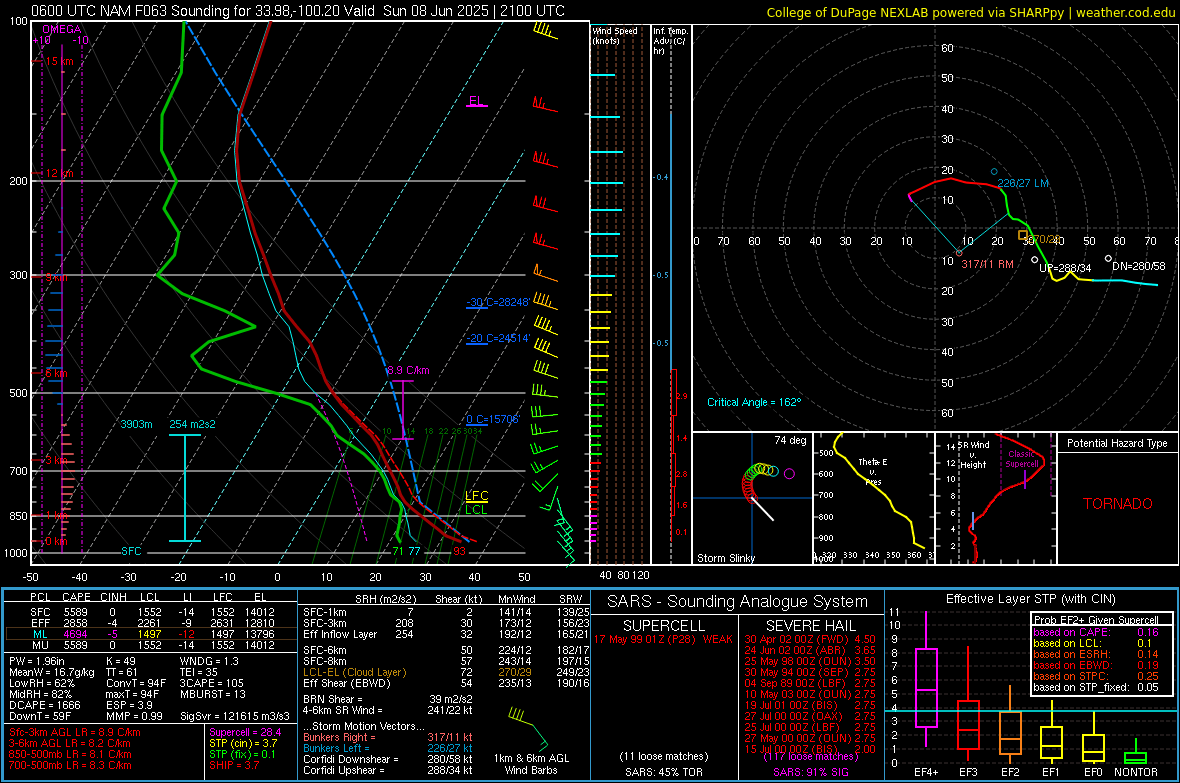Click the 'DCAPE = 1666' value
Image resolution: width=1180 pixels, height=783 pixels.
coord(44,705)
